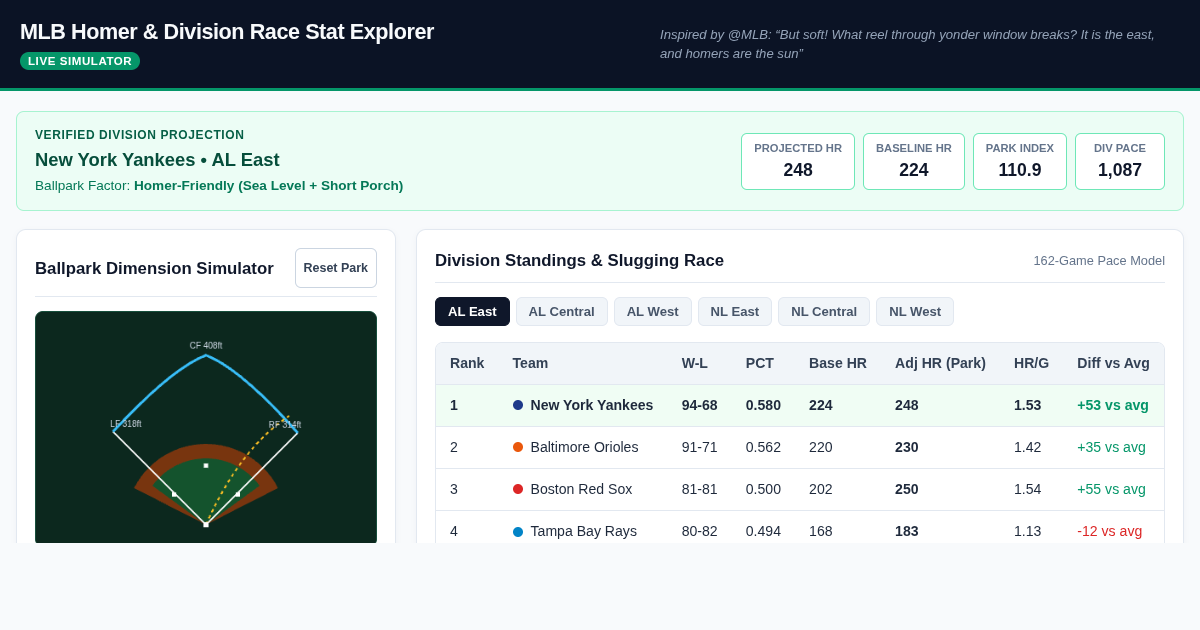Open the NL West division tab

[x=915, y=311]
